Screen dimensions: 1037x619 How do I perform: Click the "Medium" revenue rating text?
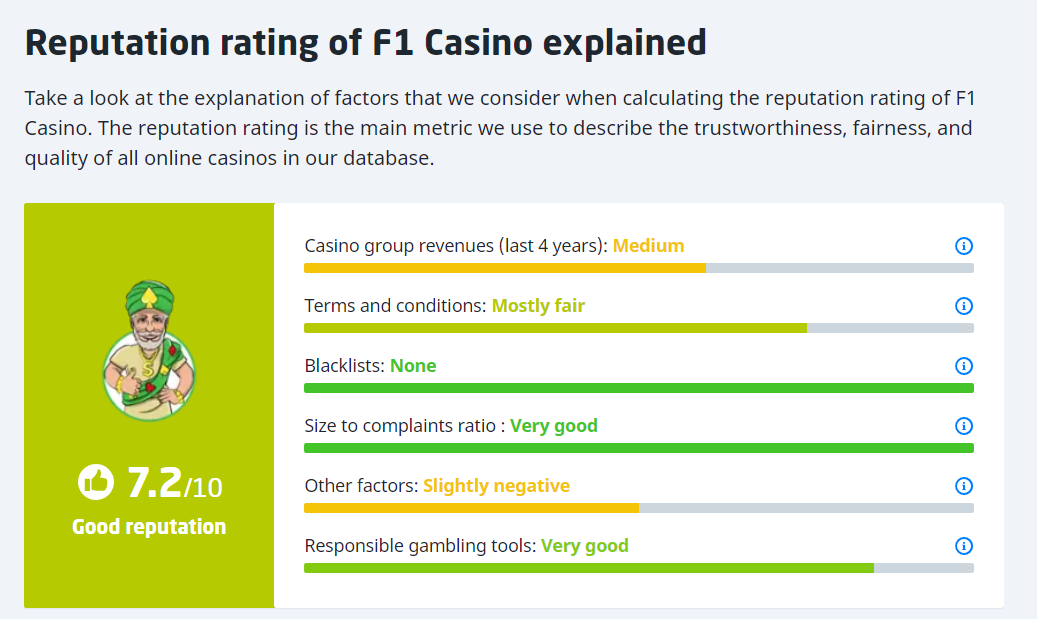pyautogui.click(x=648, y=246)
